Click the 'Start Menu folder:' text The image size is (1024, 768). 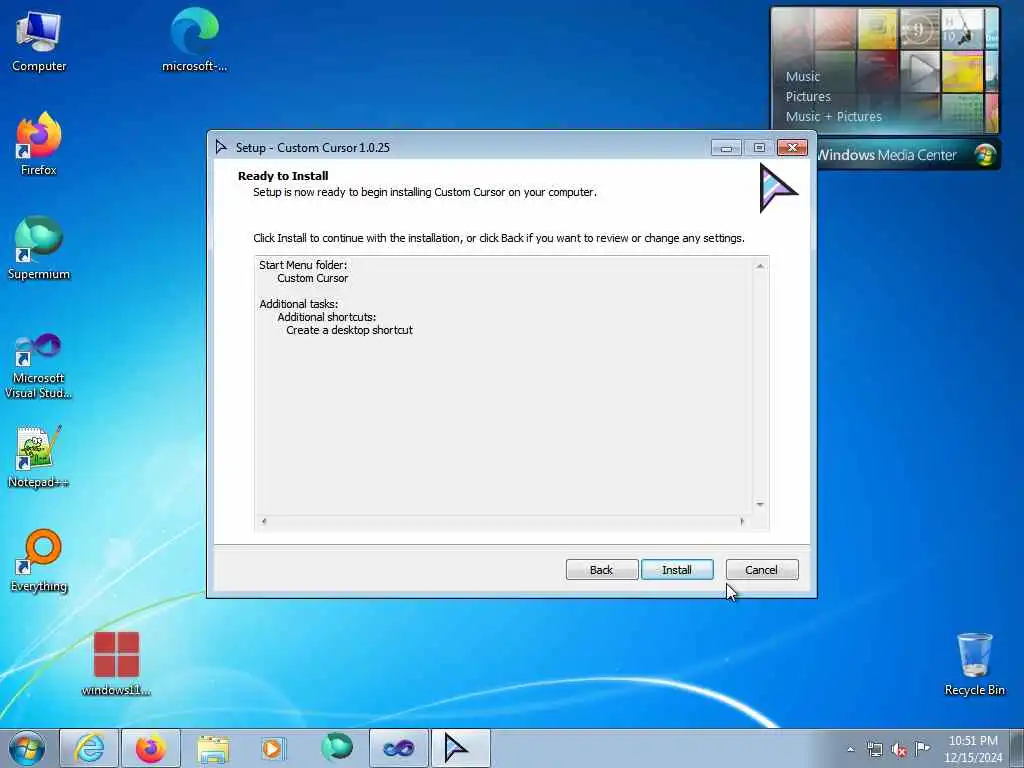[x=303, y=265]
